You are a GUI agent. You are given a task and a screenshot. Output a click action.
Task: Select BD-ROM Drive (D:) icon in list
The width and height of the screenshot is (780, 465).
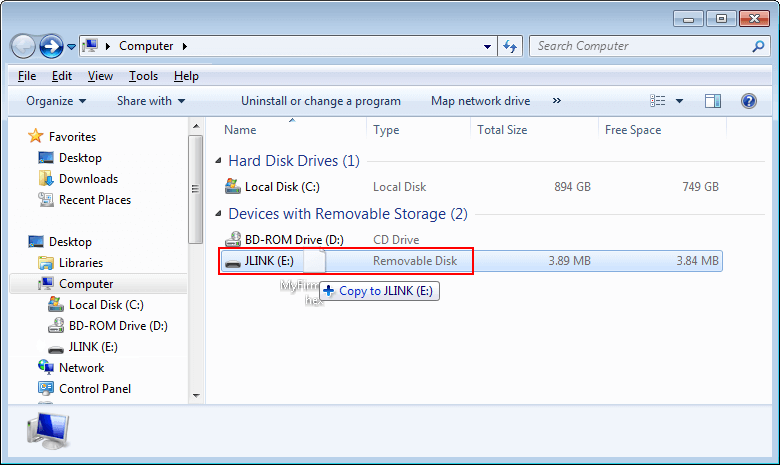pyautogui.click(x=232, y=239)
